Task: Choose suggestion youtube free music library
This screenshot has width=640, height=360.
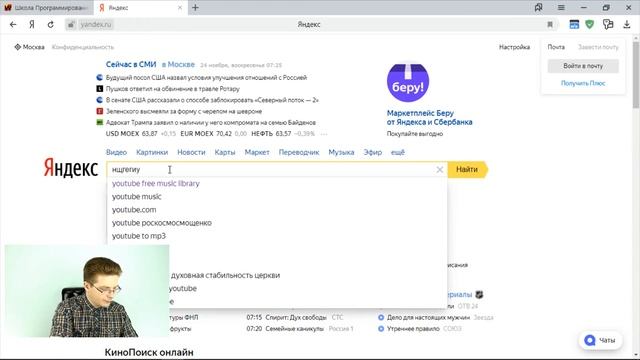Action: [156, 183]
